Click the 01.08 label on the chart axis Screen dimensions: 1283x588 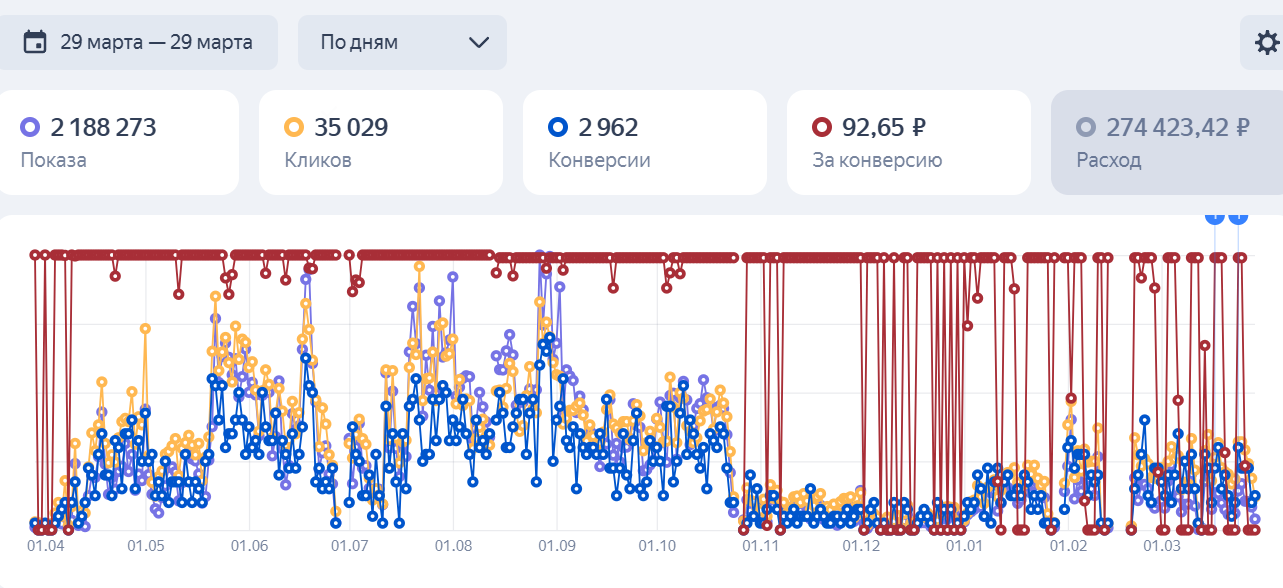[x=453, y=547]
